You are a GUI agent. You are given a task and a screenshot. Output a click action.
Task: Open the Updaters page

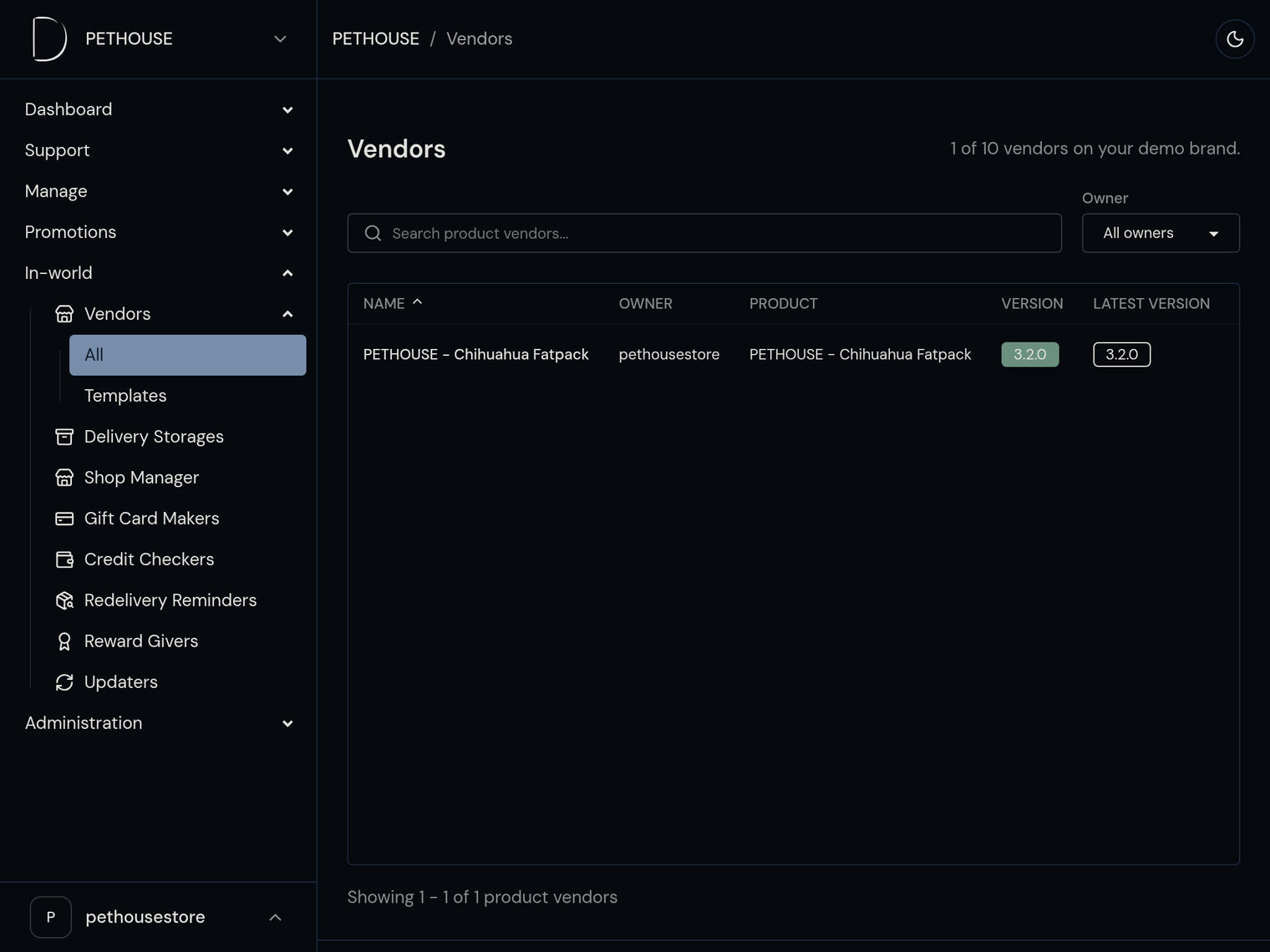[121, 682]
